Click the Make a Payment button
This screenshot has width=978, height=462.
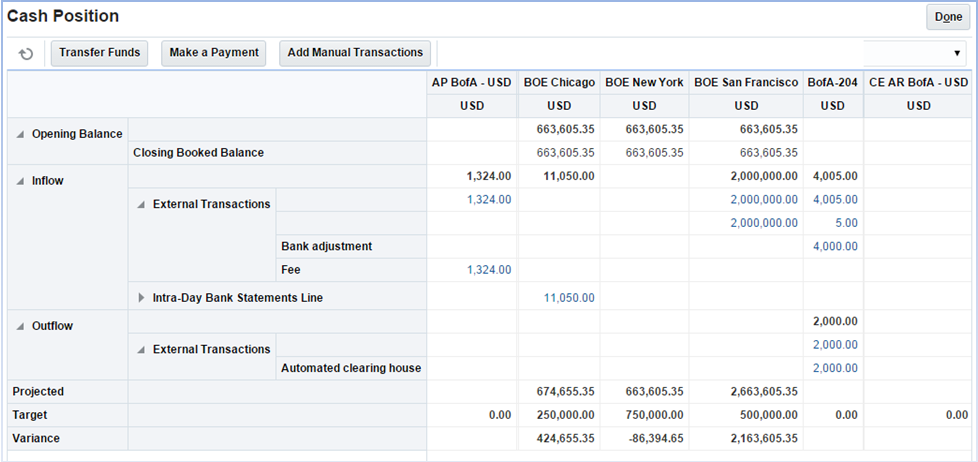coord(214,53)
